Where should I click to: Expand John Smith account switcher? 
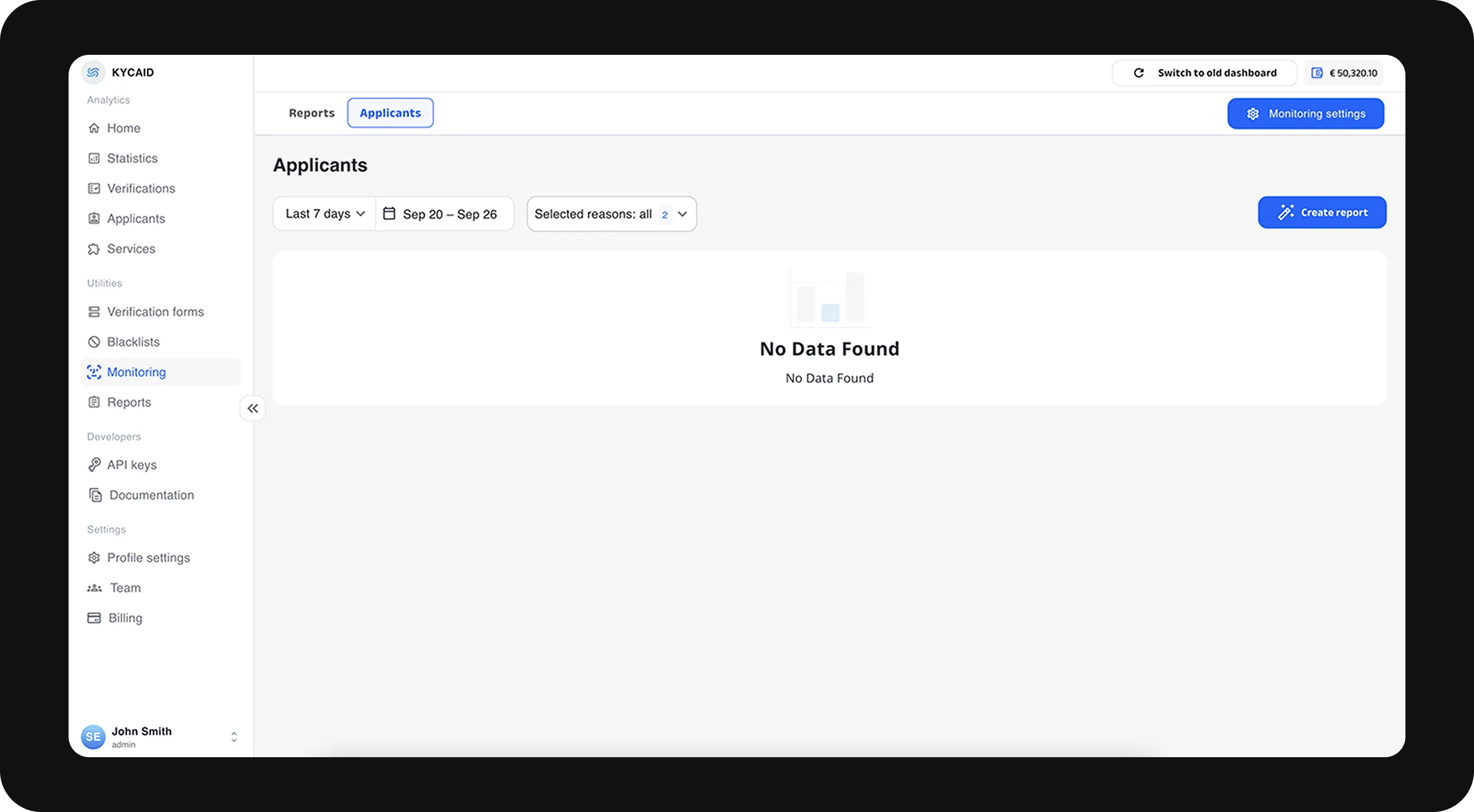point(234,737)
